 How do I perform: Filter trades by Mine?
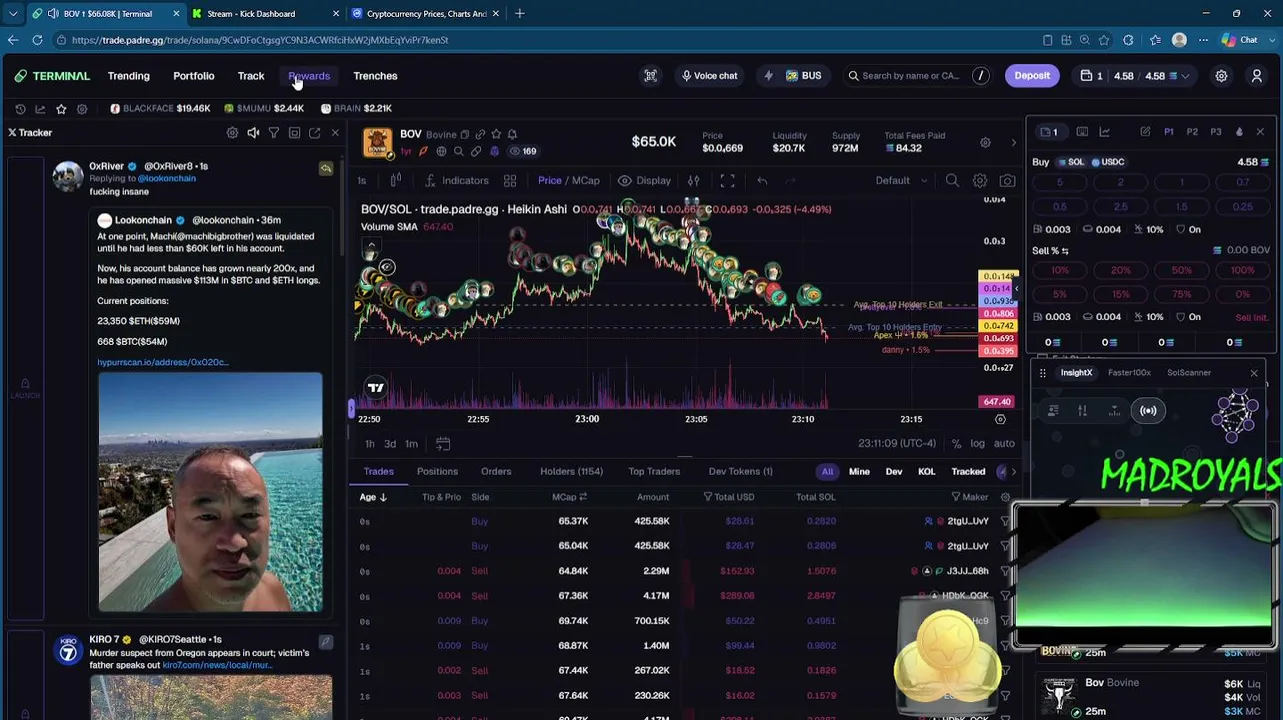pyautogui.click(x=859, y=471)
